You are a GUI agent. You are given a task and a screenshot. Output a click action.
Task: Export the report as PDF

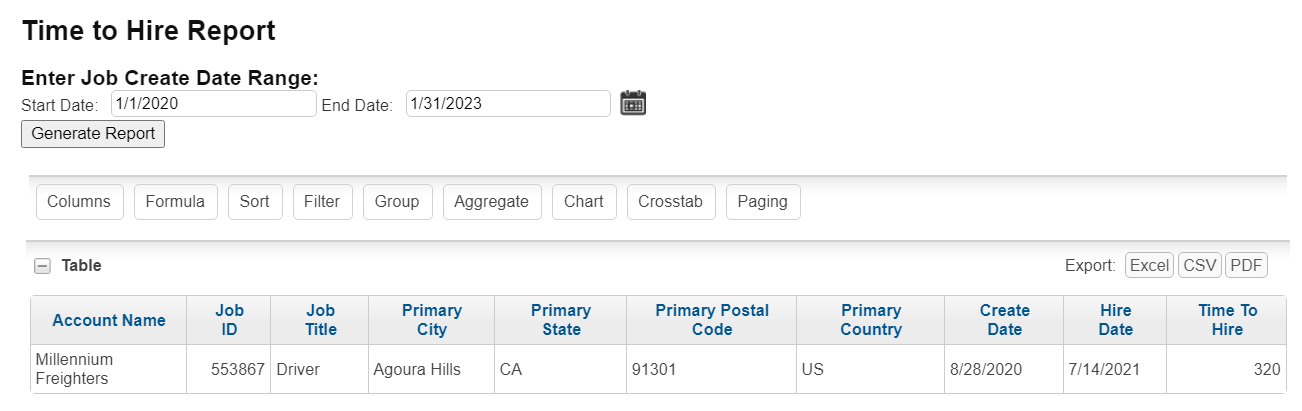tap(1246, 265)
